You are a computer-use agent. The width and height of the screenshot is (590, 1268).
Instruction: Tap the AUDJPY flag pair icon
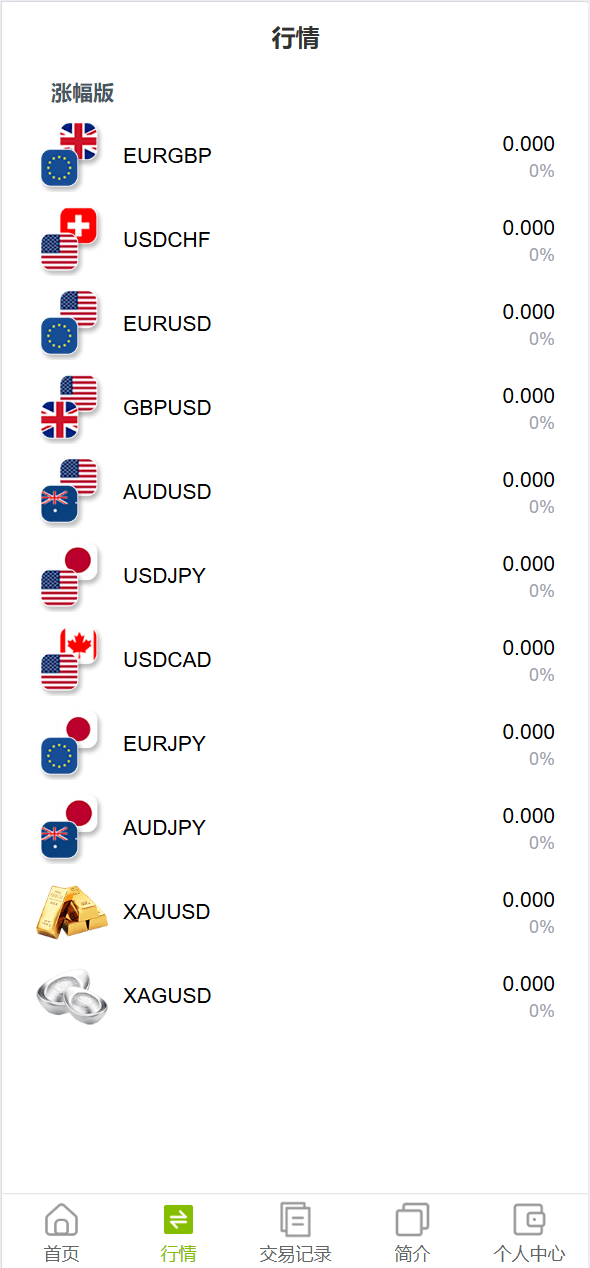[70, 828]
